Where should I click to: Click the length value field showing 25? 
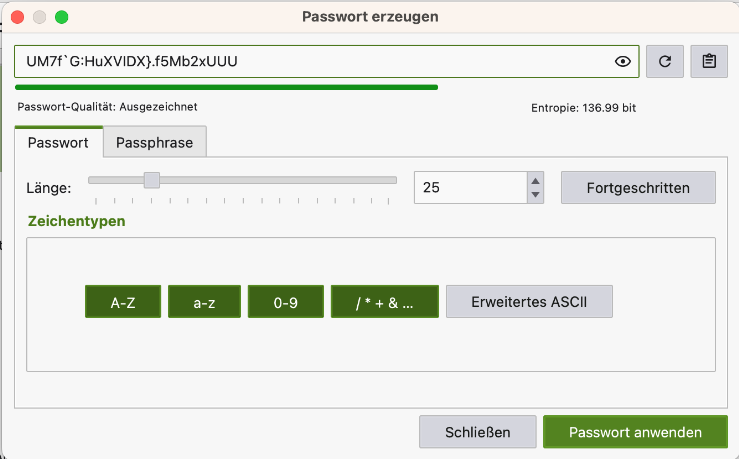pyautogui.click(x=468, y=187)
